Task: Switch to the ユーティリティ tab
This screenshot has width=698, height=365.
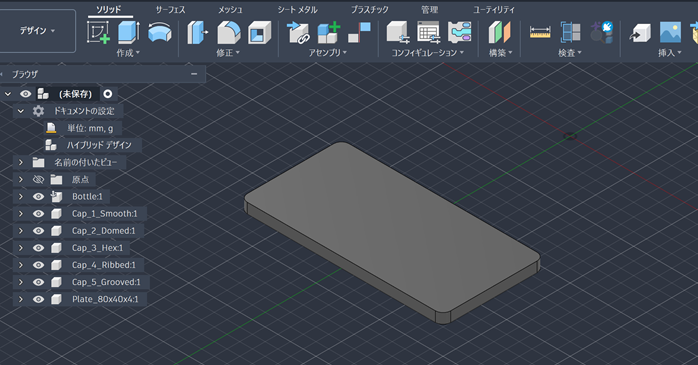Action: pyautogui.click(x=494, y=9)
